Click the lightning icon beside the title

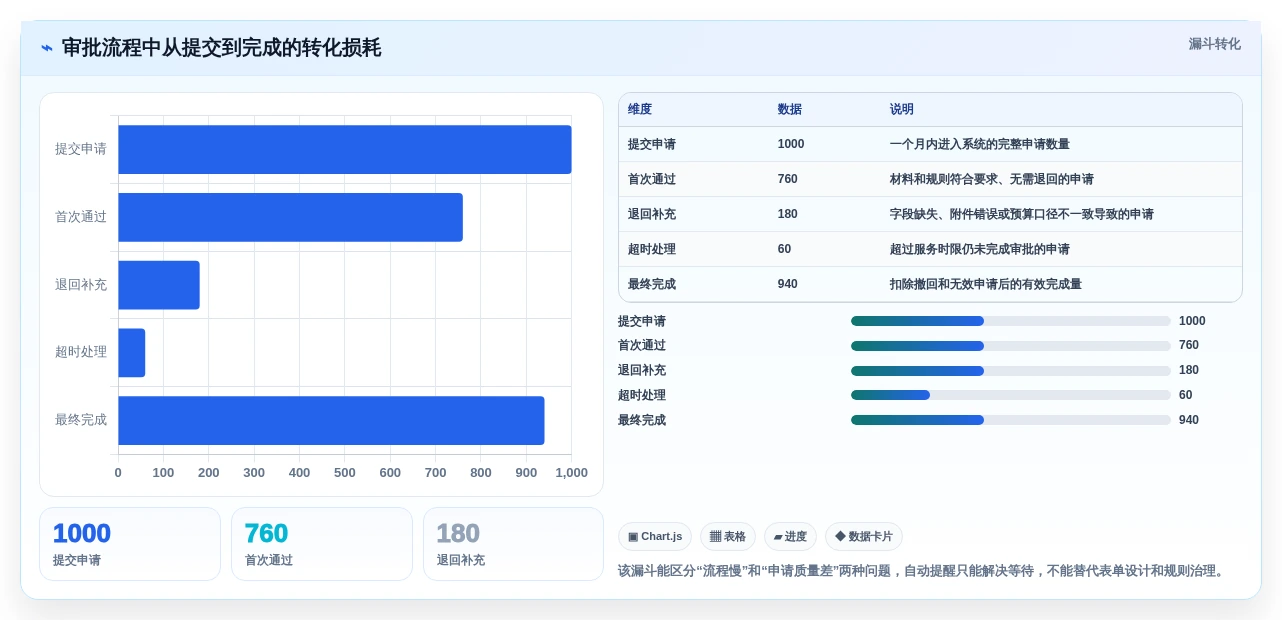[47, 48]
